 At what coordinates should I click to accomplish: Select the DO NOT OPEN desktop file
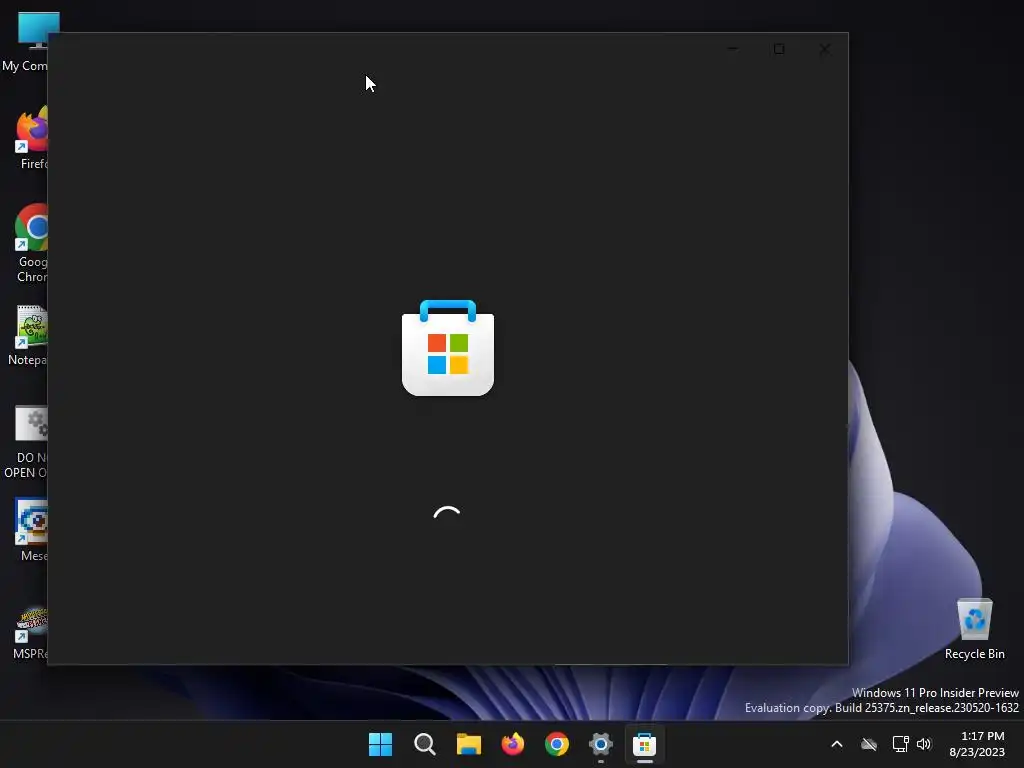[26, 442]
